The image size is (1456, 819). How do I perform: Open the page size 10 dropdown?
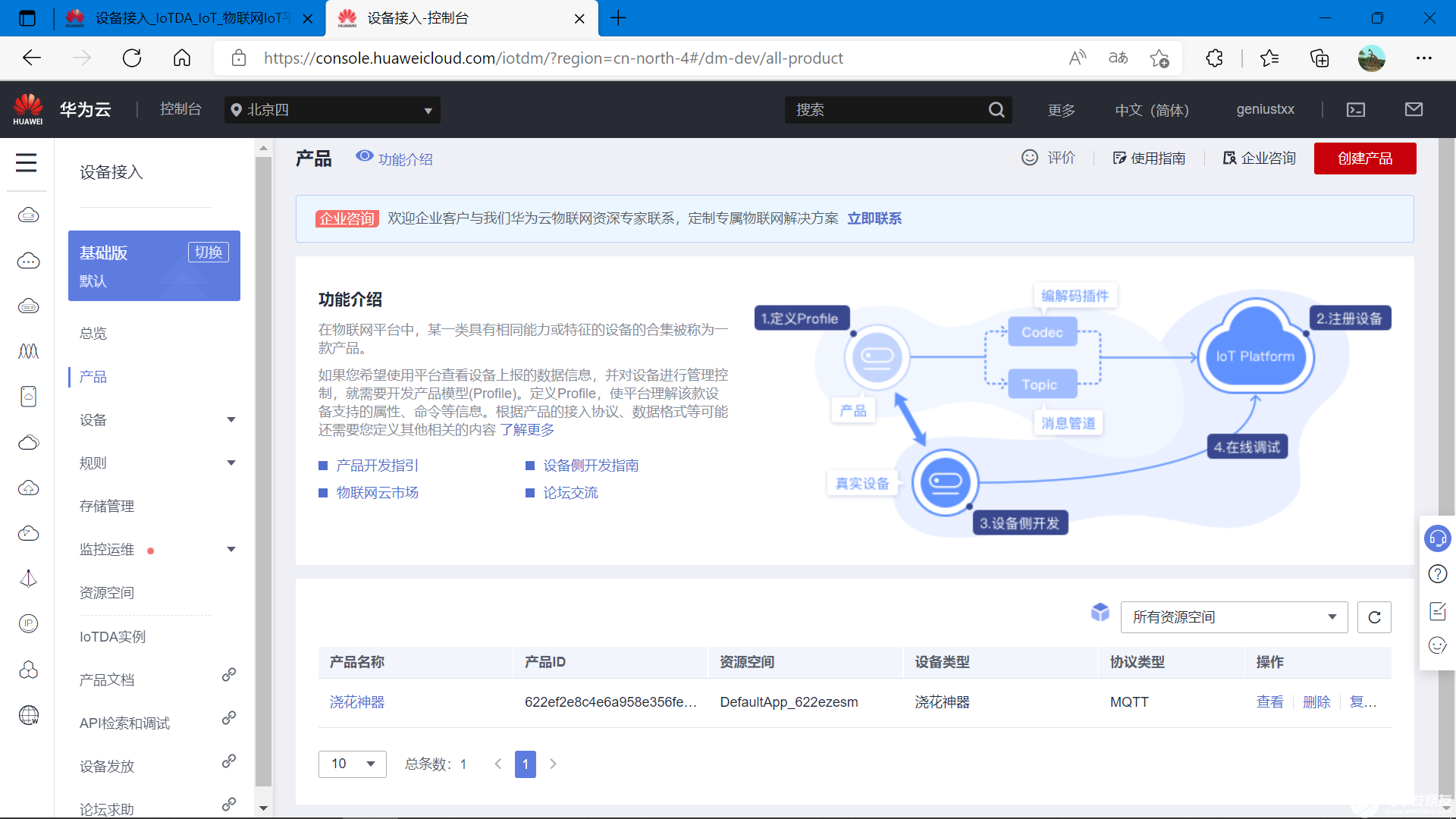[353, 764]
